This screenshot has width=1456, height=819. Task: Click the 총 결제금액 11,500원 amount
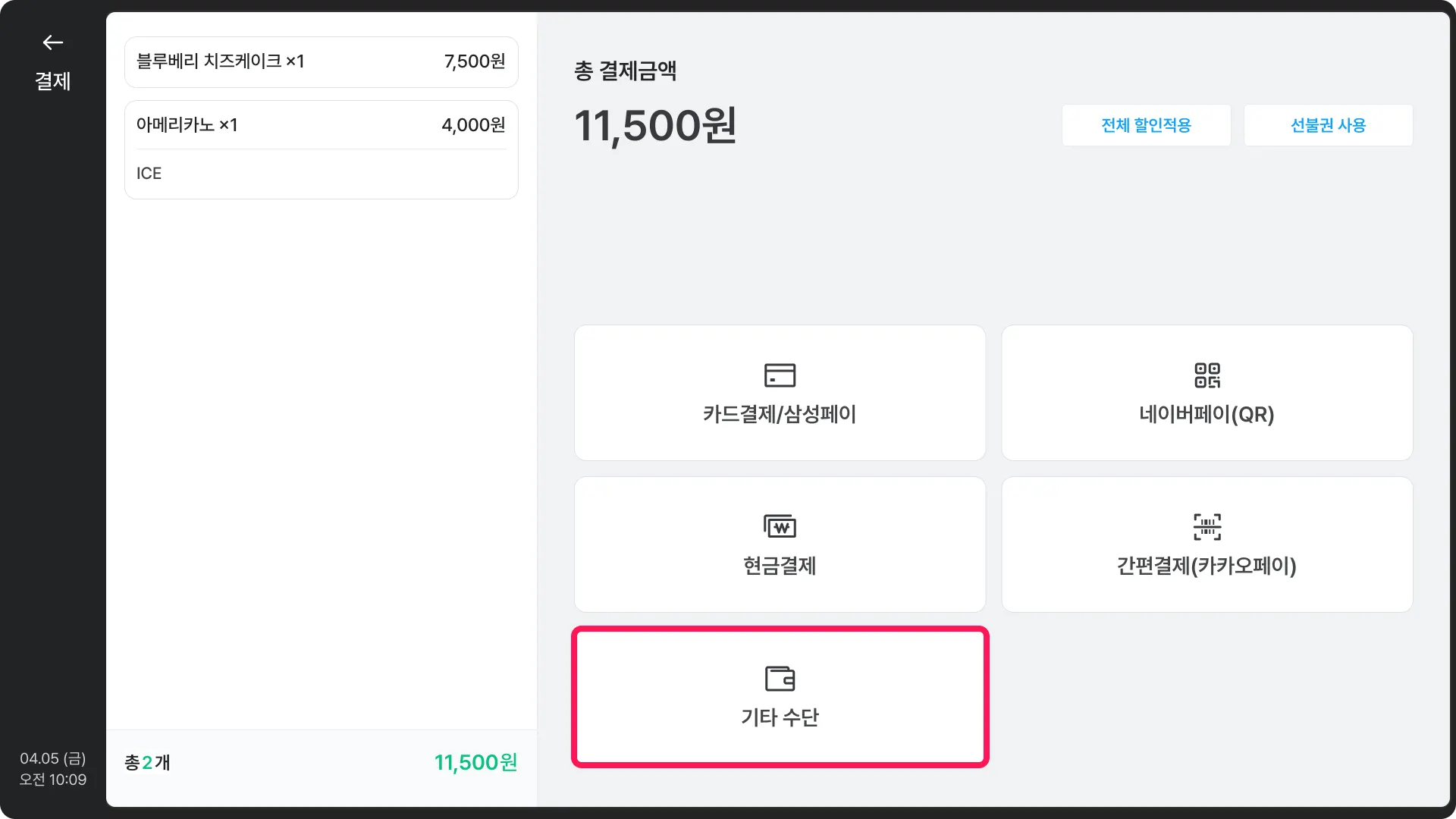[655, 125]
